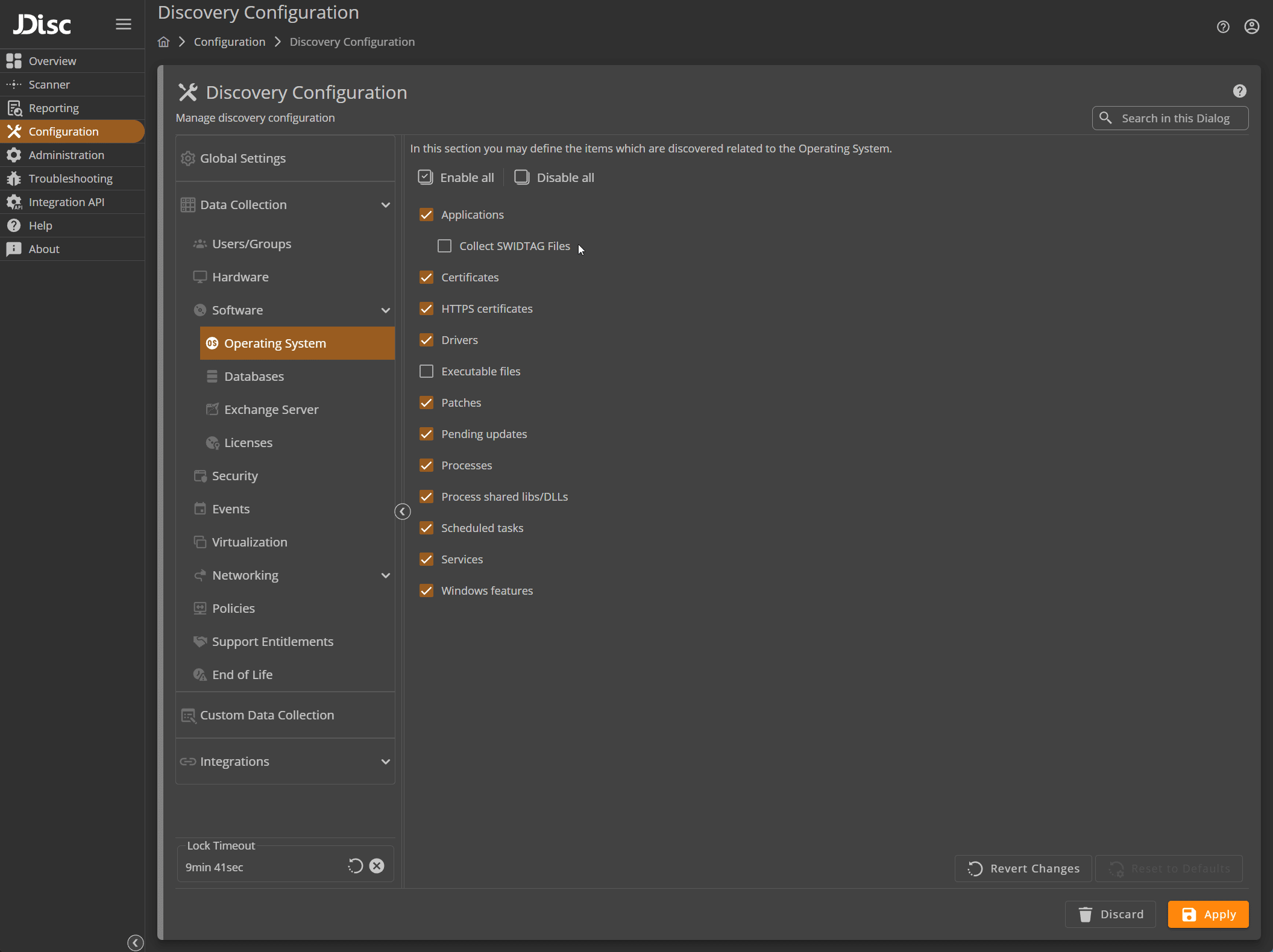The height and width of the screenshot is (952, 1273).
Task: Select the Troubleshooting icon
Action: (14, 178)
